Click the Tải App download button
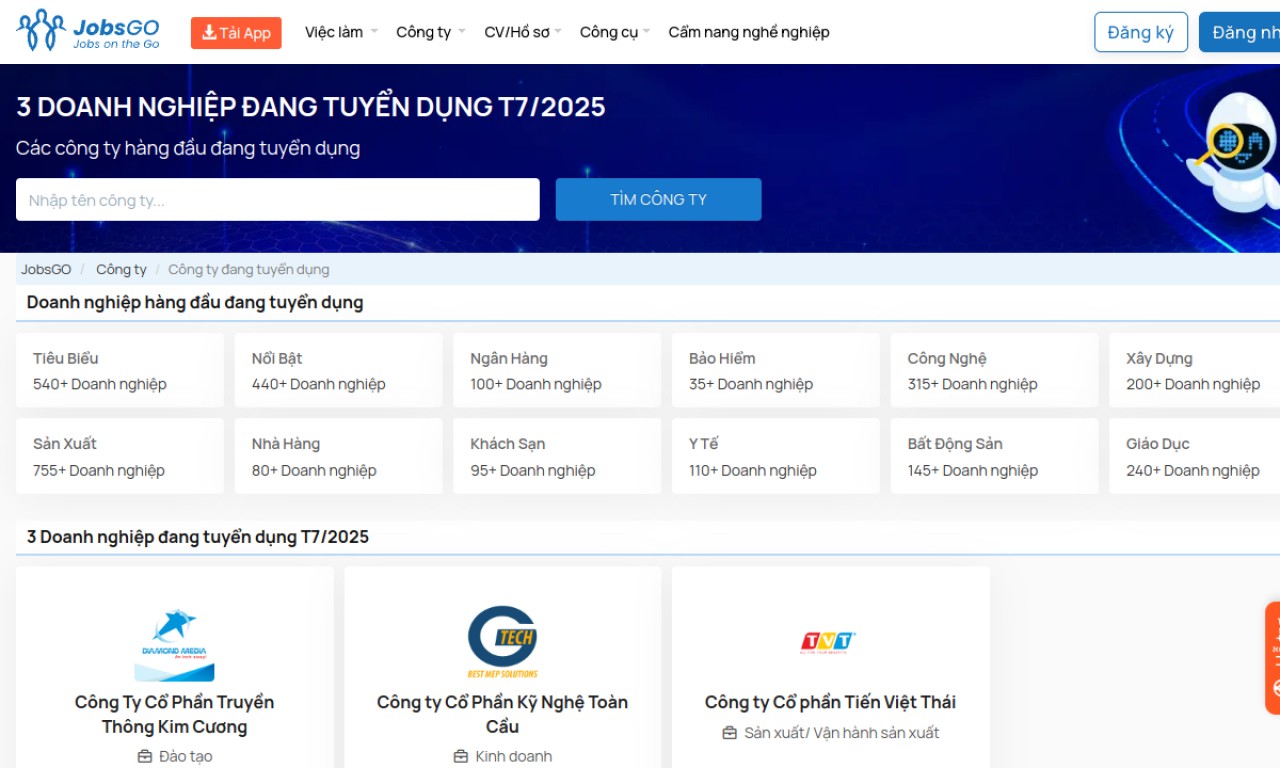 point(236,33)
